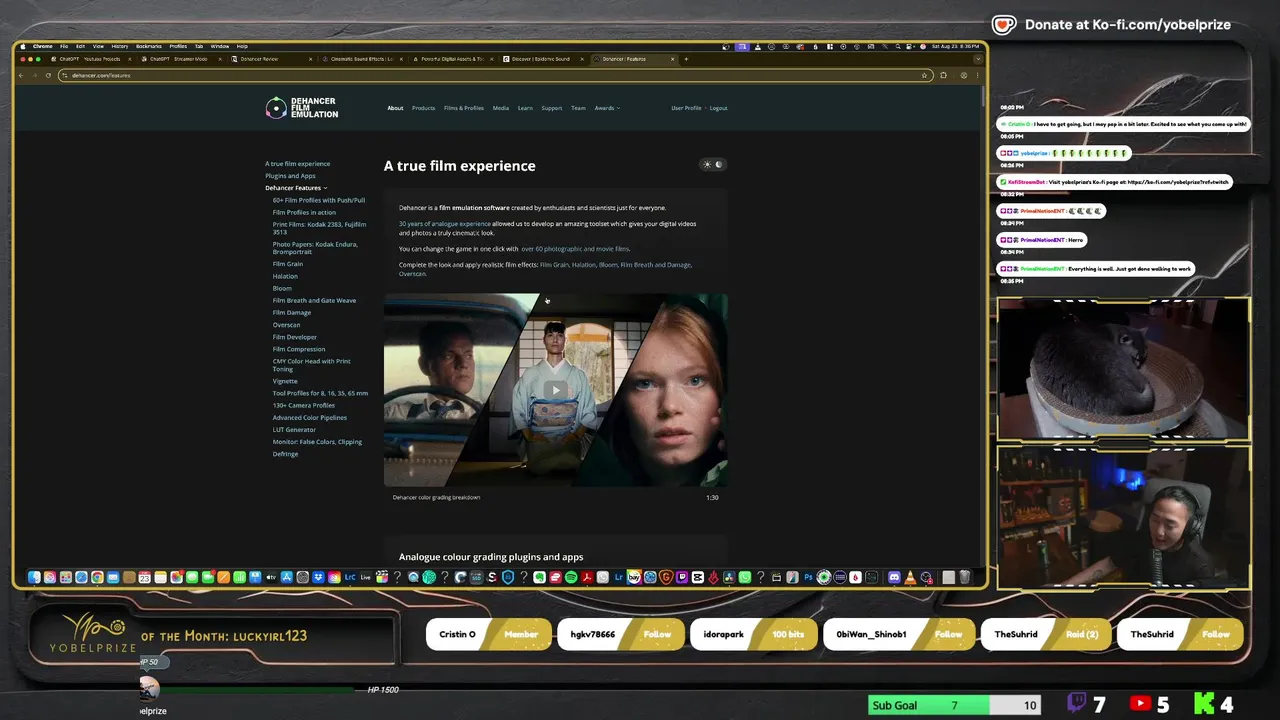
Task: Open Lightroom Classic (LrC) from Dock
Action: pyautogui.click(x=350, y=577)
